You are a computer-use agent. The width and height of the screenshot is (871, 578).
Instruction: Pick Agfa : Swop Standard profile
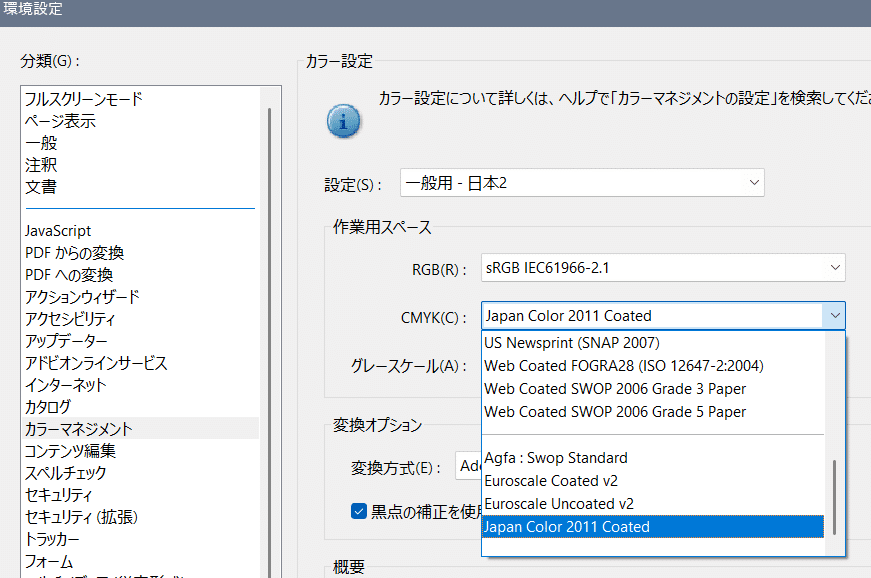(x=653, y=458)
